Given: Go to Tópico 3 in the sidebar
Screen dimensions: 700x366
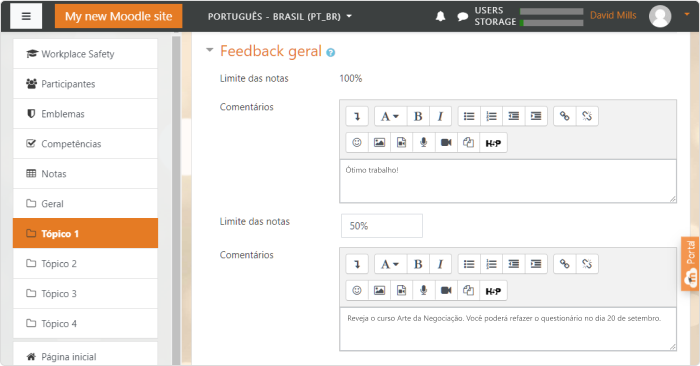Looking at the screenshot, I should click(85, 293).
